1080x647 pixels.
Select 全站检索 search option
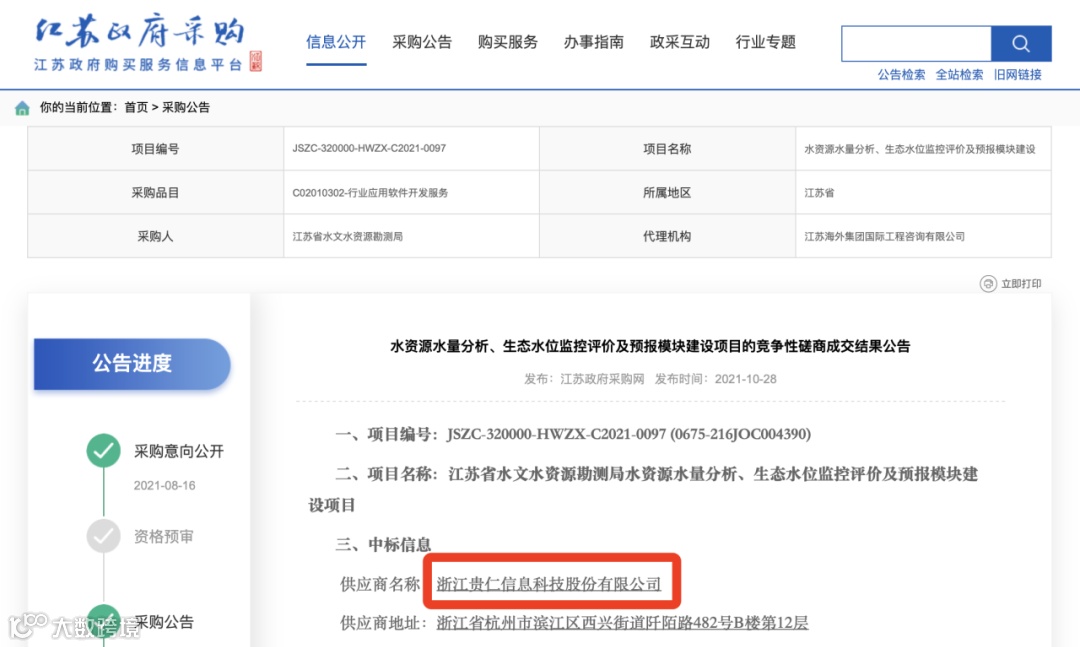coord(959,74)
